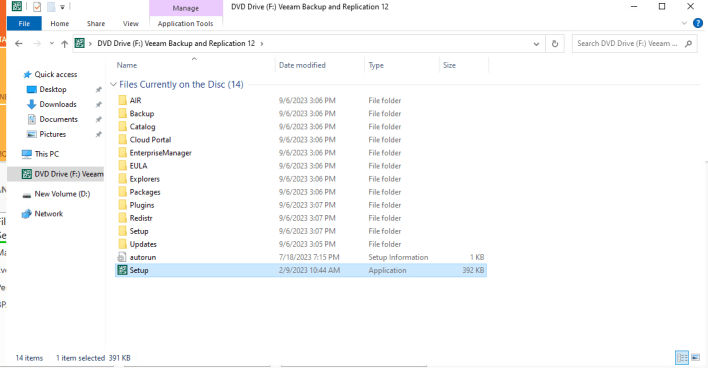Select the Updates folder icon

[x=122, y=244]
